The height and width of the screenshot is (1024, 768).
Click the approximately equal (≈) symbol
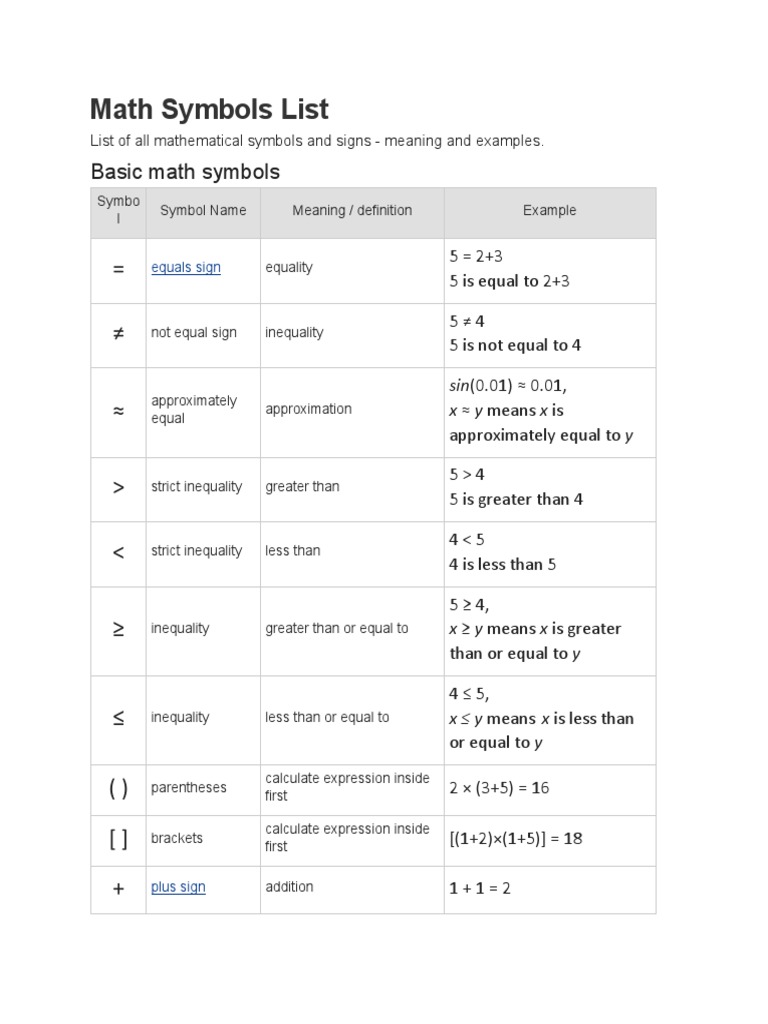[118, 410]
